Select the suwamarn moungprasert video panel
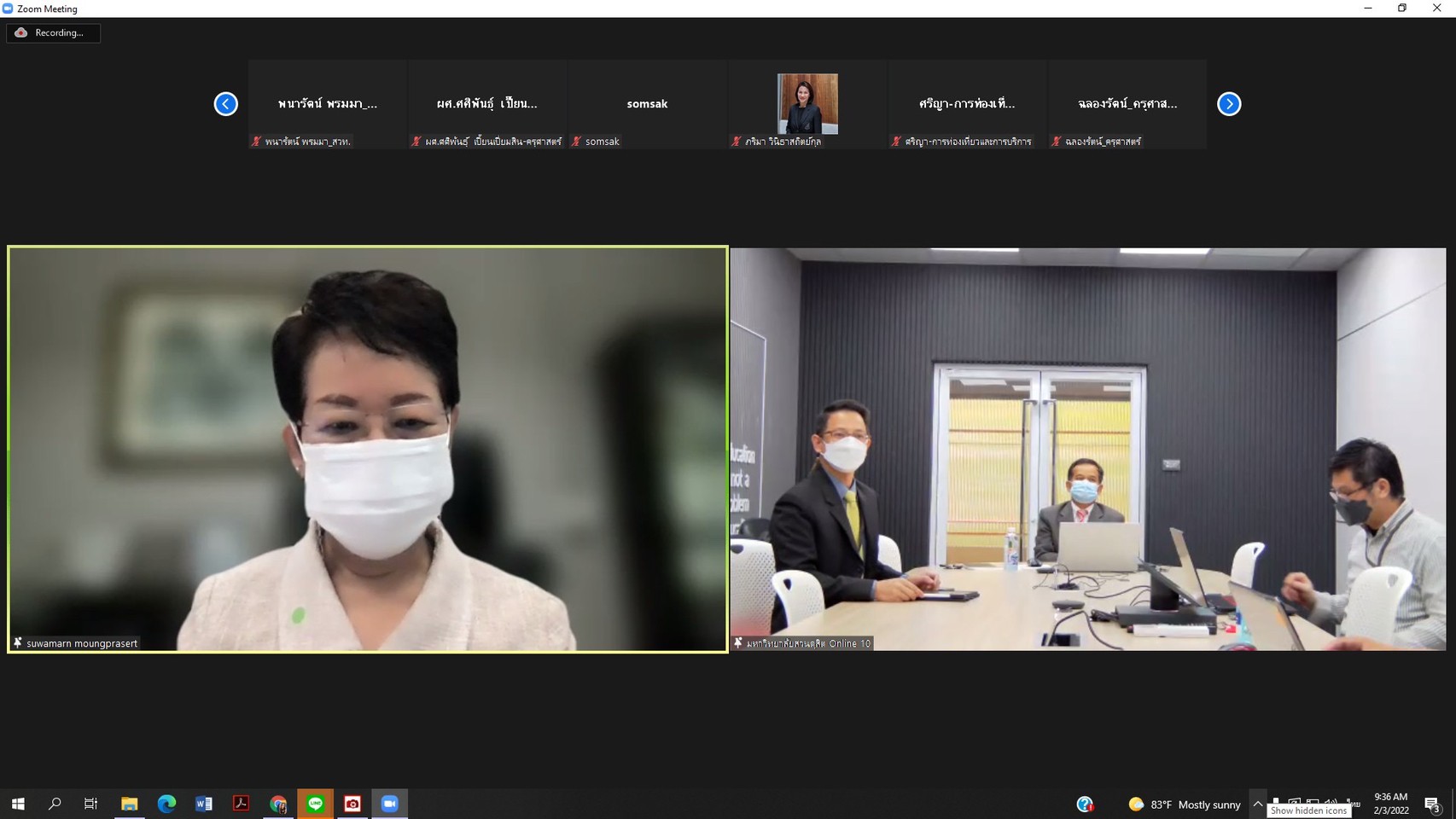The height and width of the screenshot is (819, 1456). (x=368, y=449)
